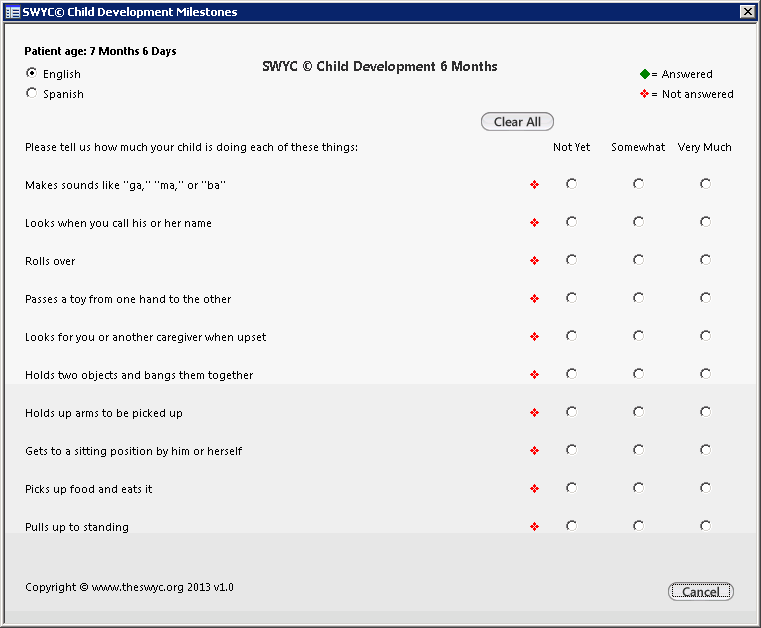Image resolution: width=761 pixels, height=628 pixels.
Task: Choose Somewhat for 'Looks when you call name'
Action: (x=638, y=222)
